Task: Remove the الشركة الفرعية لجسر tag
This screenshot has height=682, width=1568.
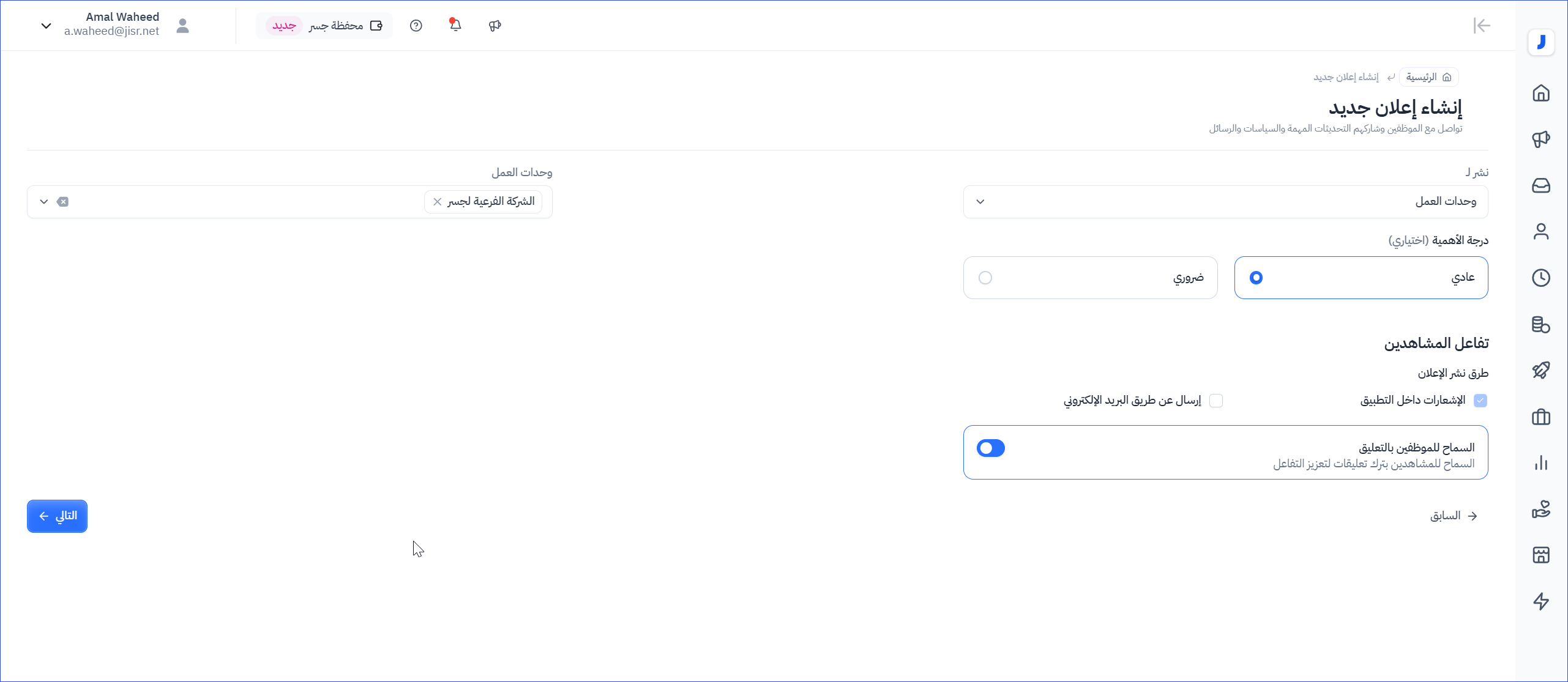Action: (438, 202)
